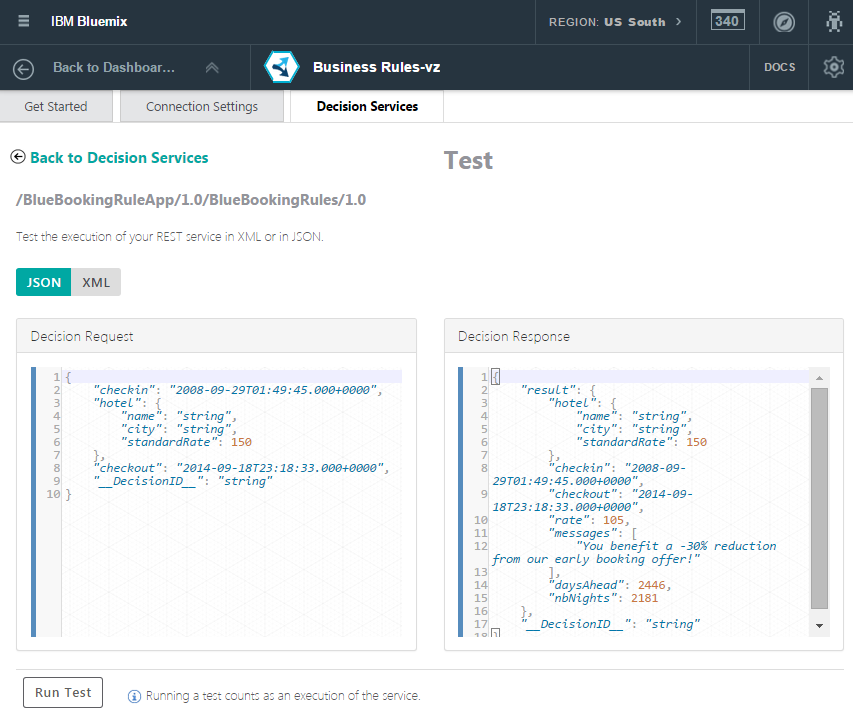Screen dimensions: 853x712
Task: Go back to Dashboard link
Action: click(114, 67)
